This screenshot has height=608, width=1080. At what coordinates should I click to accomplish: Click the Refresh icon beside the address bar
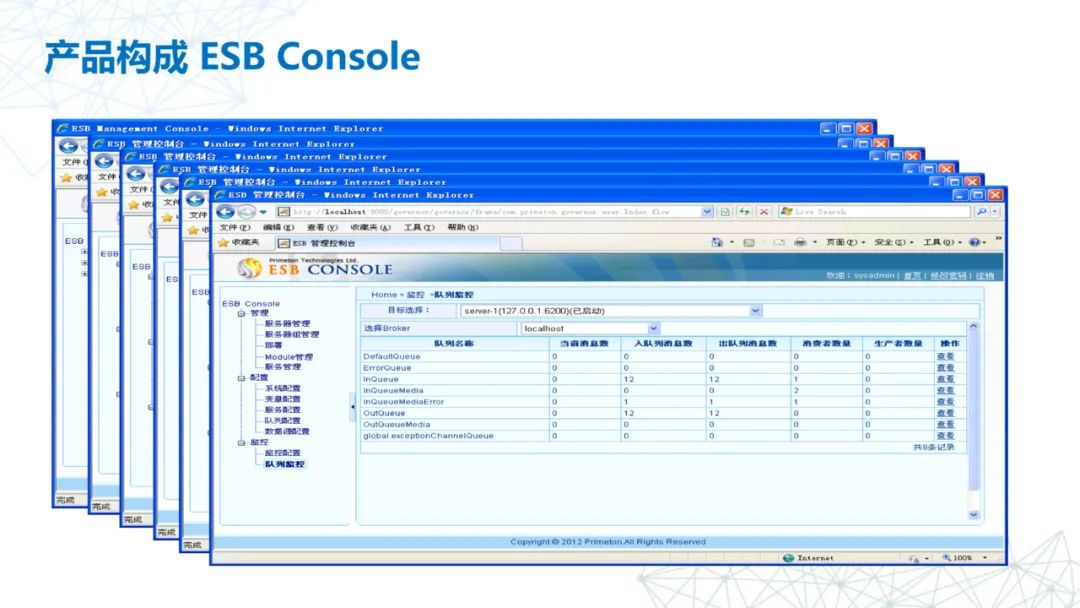click(745, 212)
